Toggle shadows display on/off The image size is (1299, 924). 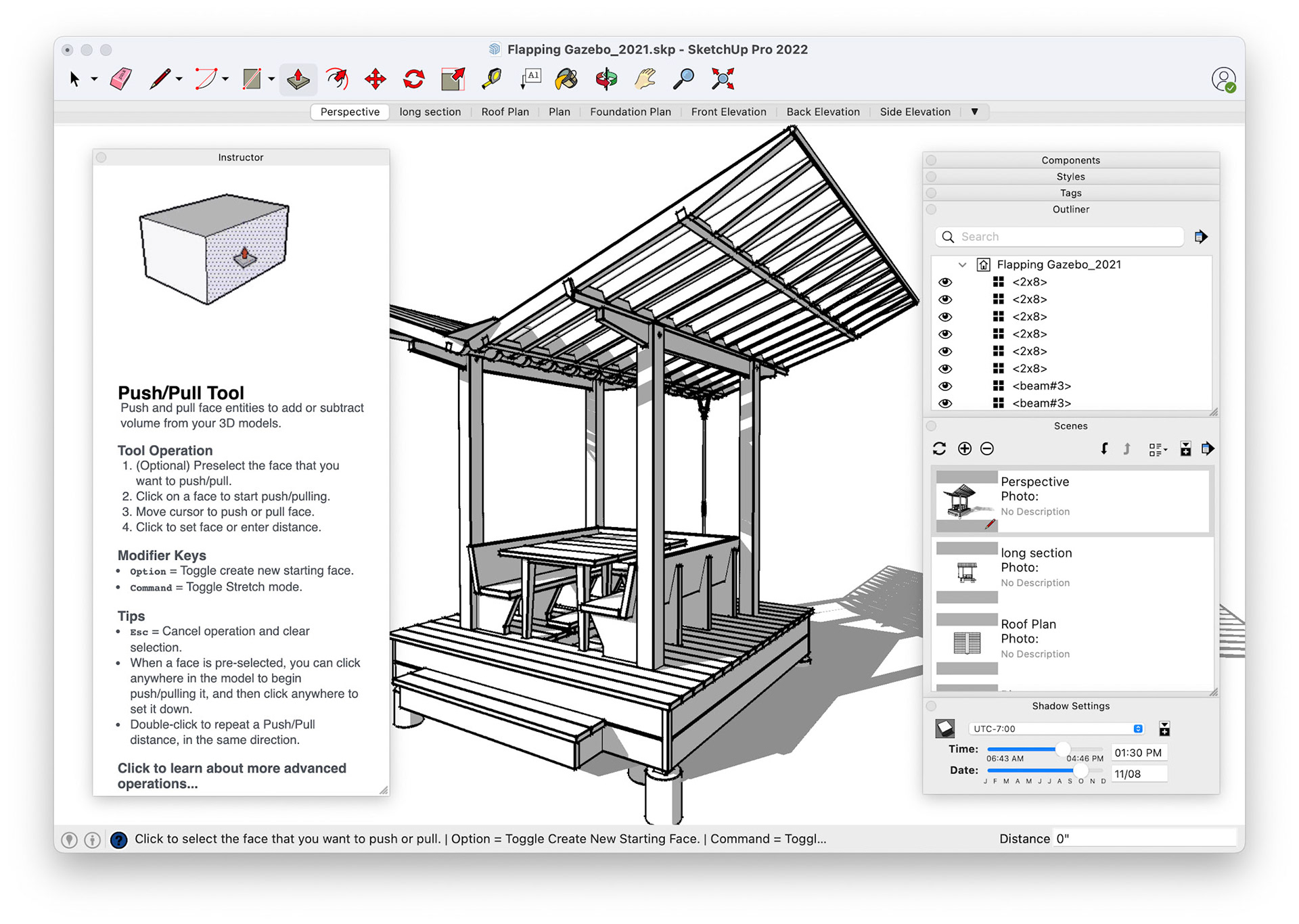click(x=945, y=729)
